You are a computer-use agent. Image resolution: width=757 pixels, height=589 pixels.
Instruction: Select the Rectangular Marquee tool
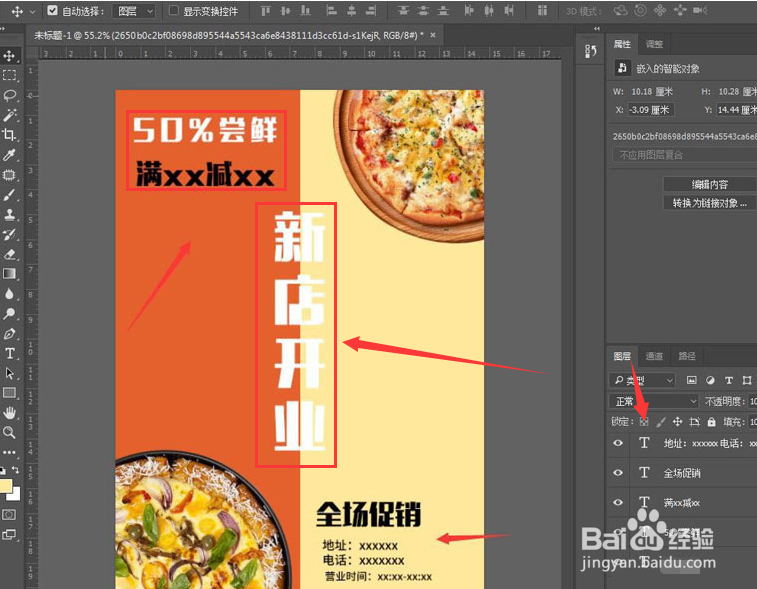9,75
